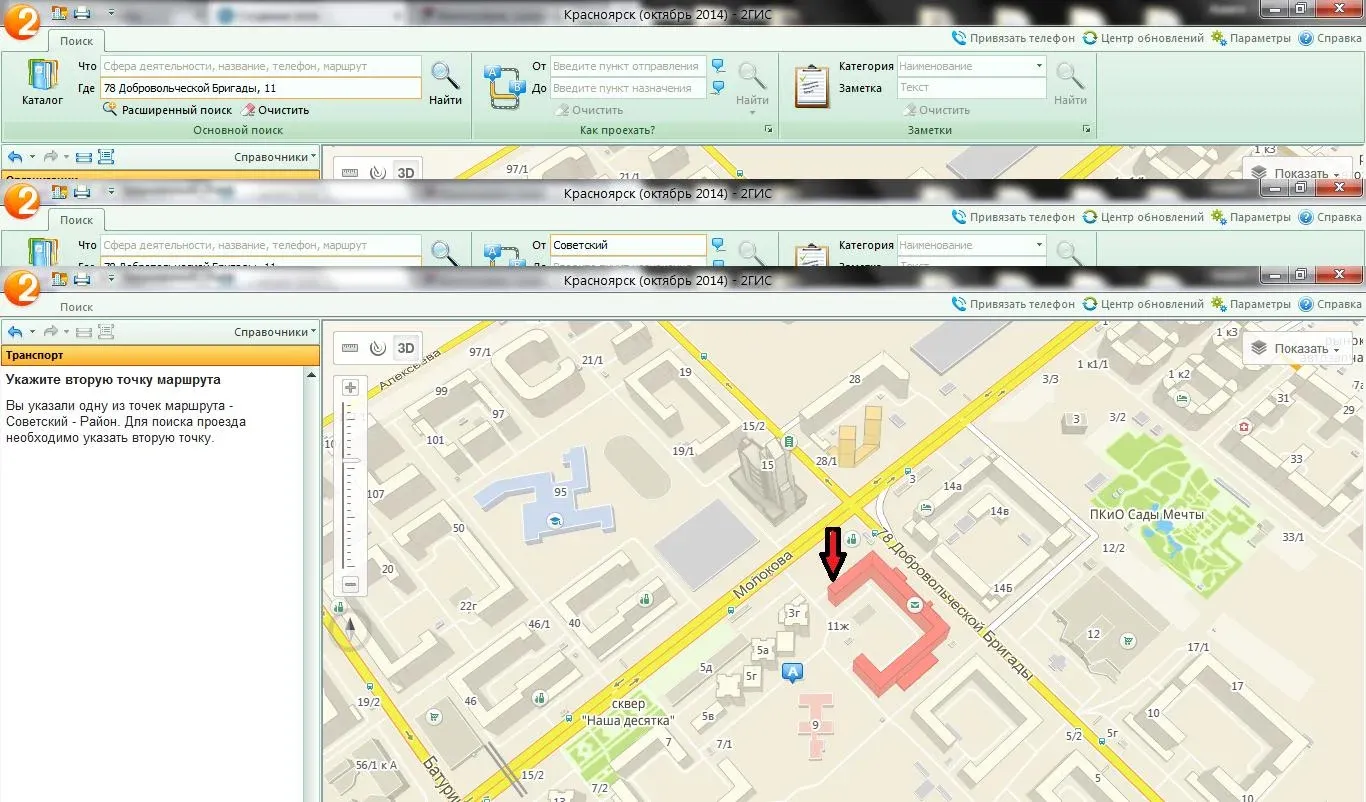
Task: Click the compass north arrow below zoom control
Action: 350,628
